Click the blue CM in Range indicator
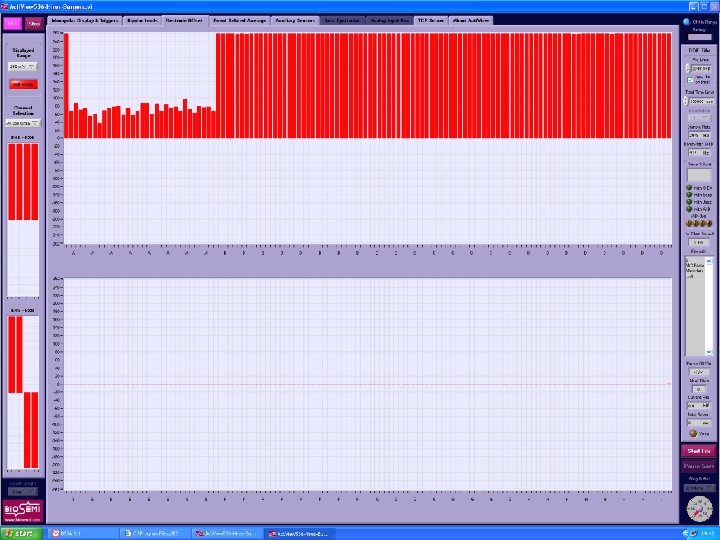This screenshot has width=720, height=540. (x=687, y=22)
